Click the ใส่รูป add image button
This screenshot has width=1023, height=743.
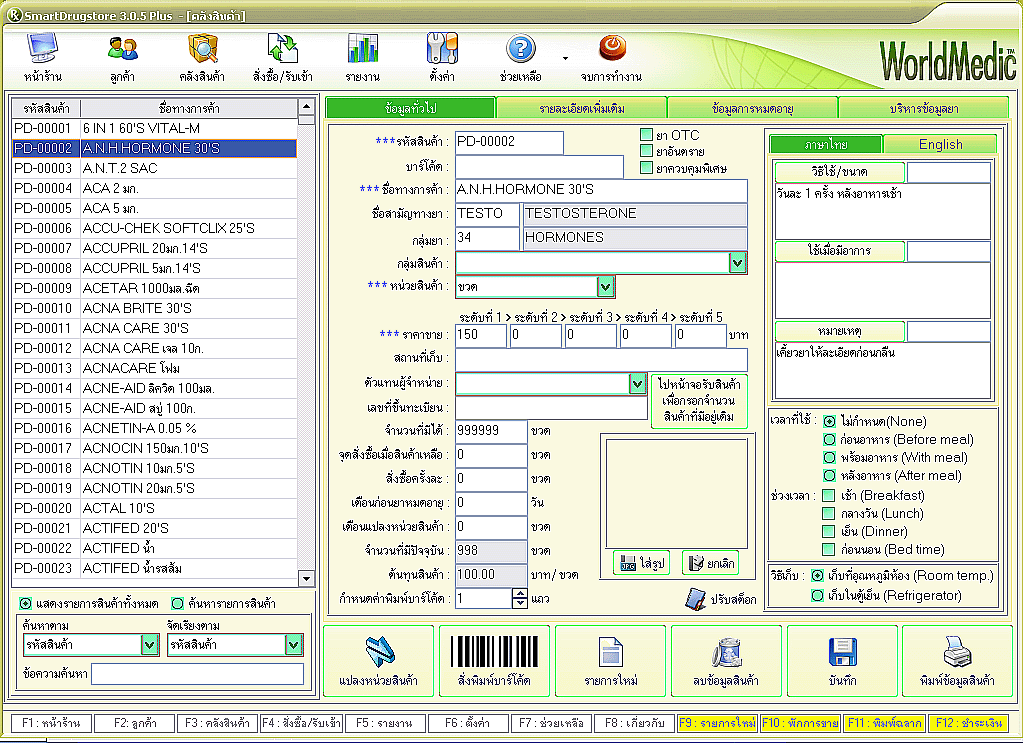click(642, 563)
